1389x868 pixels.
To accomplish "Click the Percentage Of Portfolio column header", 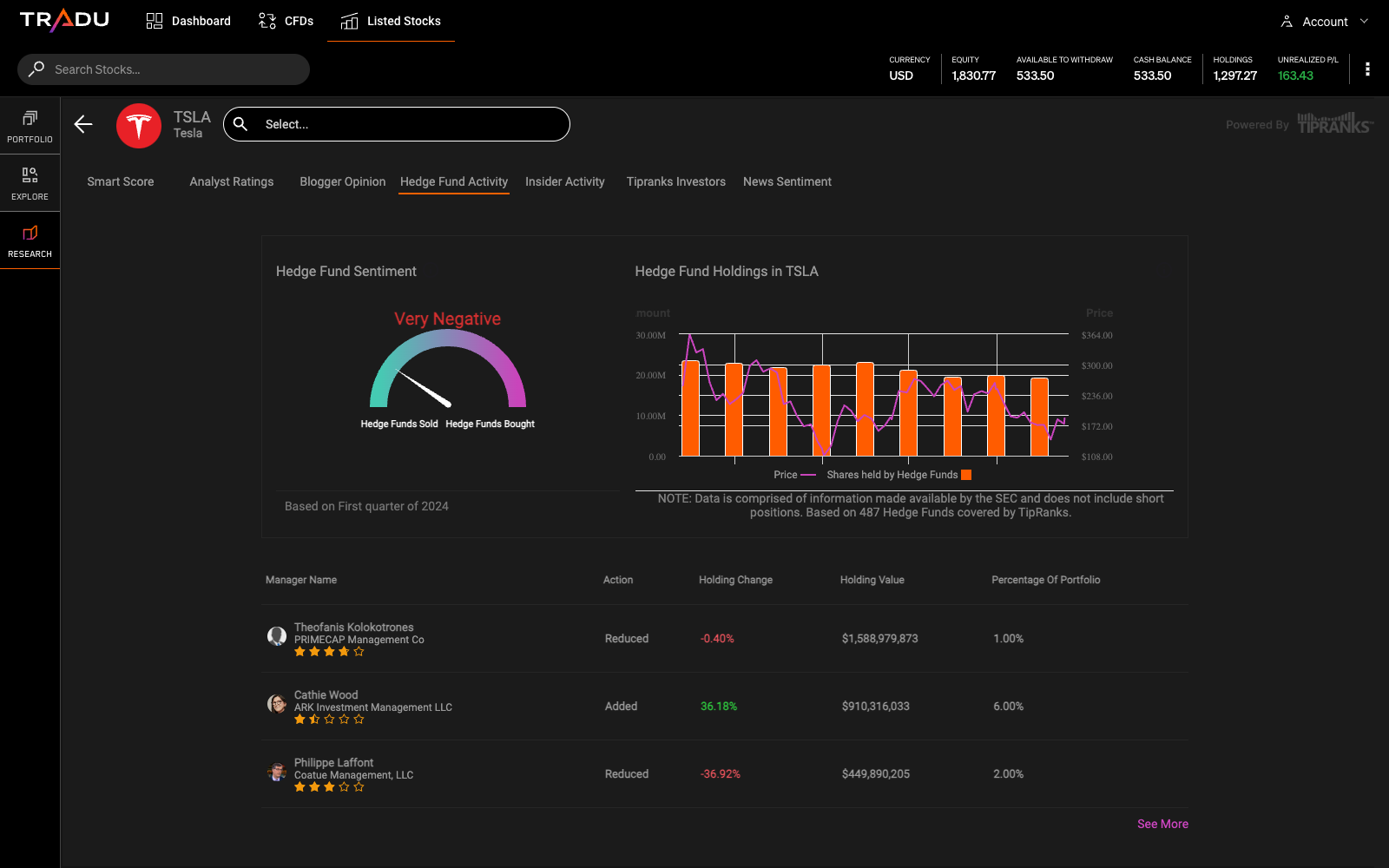I will click(1046, 580).
